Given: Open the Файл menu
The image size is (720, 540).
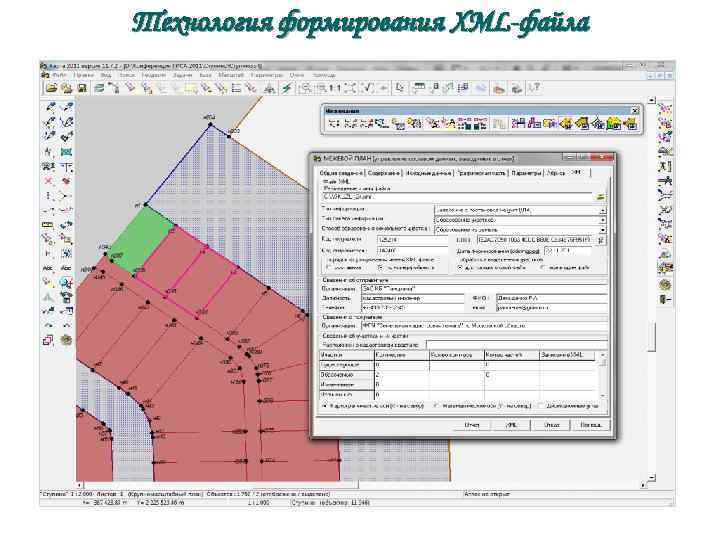Looking at the screenshot, I should tap(59, 75).
